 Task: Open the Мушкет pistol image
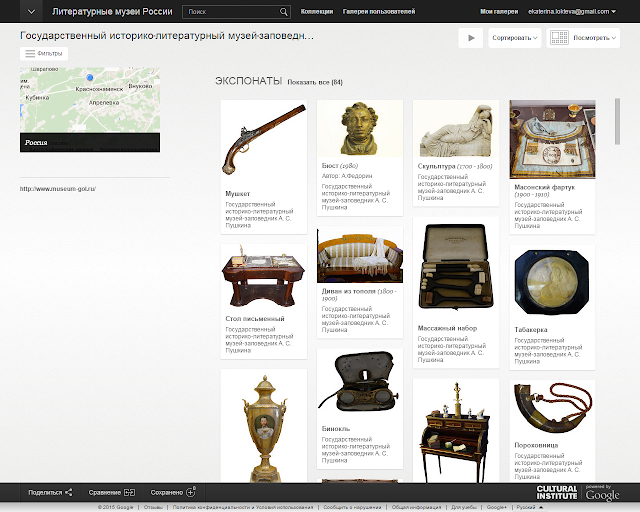coord(264,139)
